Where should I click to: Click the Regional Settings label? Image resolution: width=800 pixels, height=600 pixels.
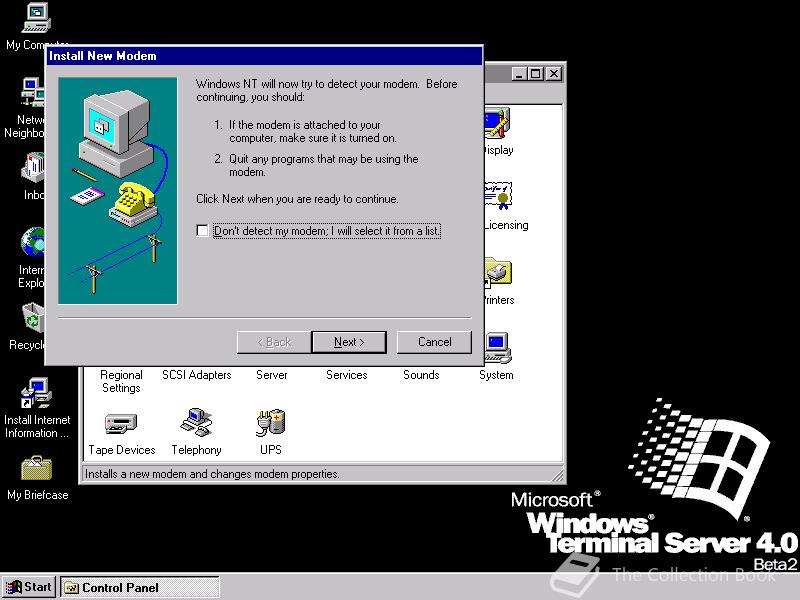(121, 381)
